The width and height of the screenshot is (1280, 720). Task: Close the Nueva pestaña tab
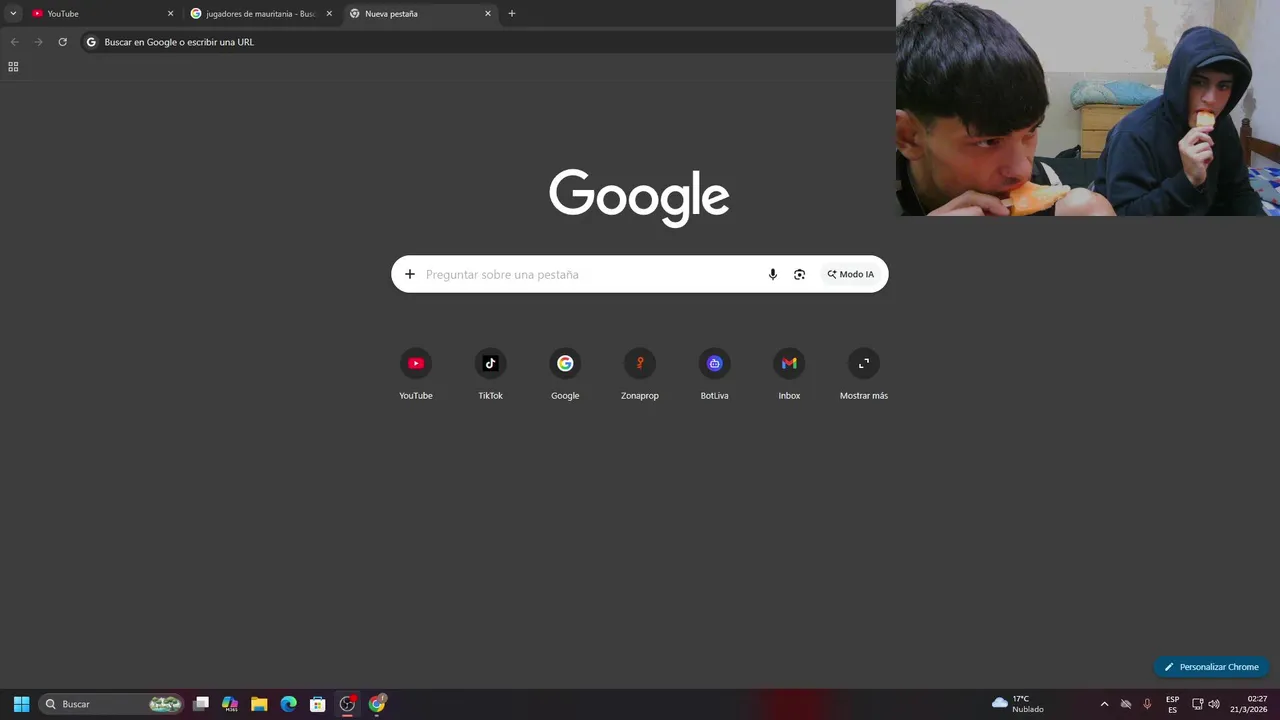point(488,14)
